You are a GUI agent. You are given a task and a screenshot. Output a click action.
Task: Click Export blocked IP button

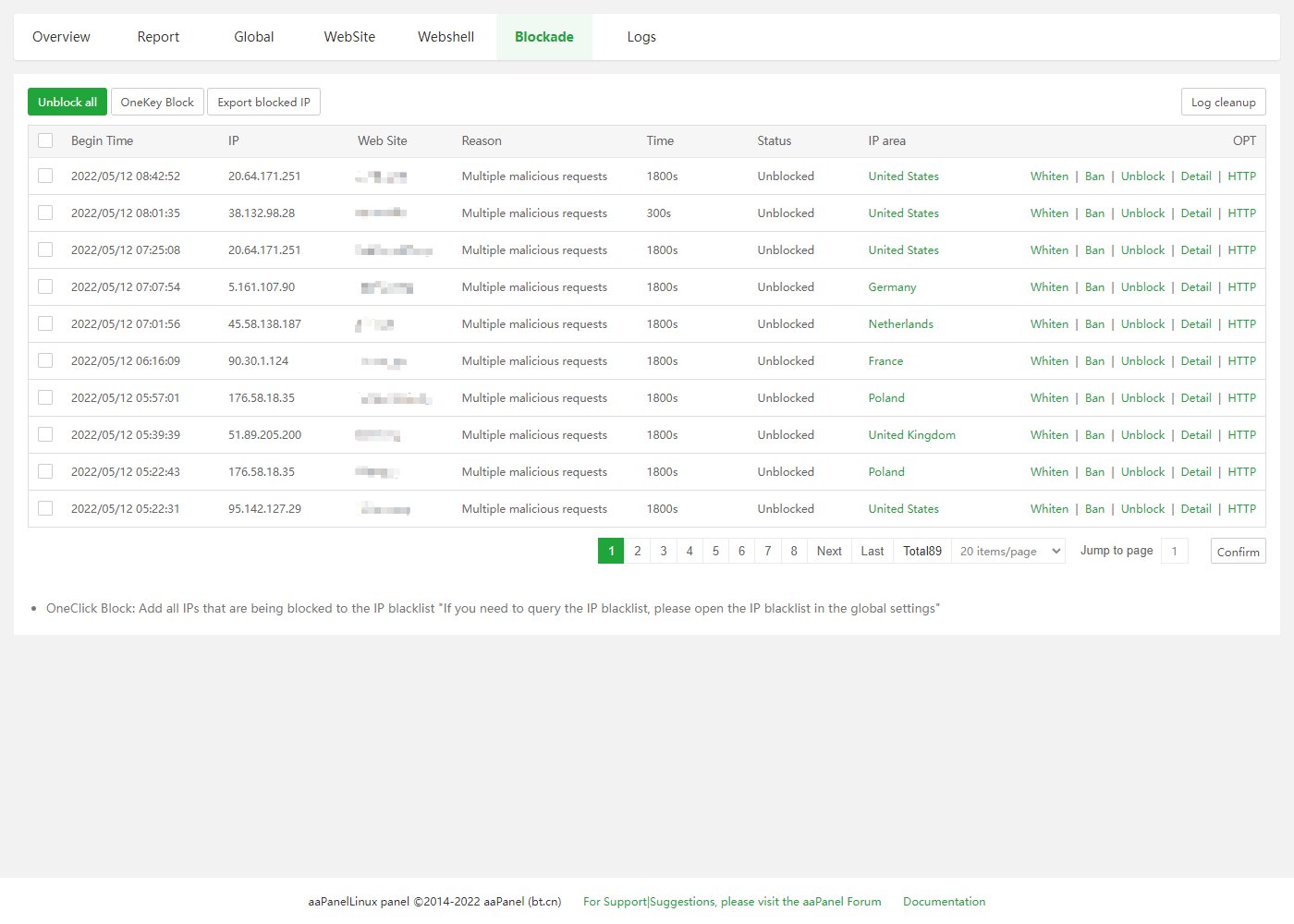pyautogui.click(x=263, y=103)
